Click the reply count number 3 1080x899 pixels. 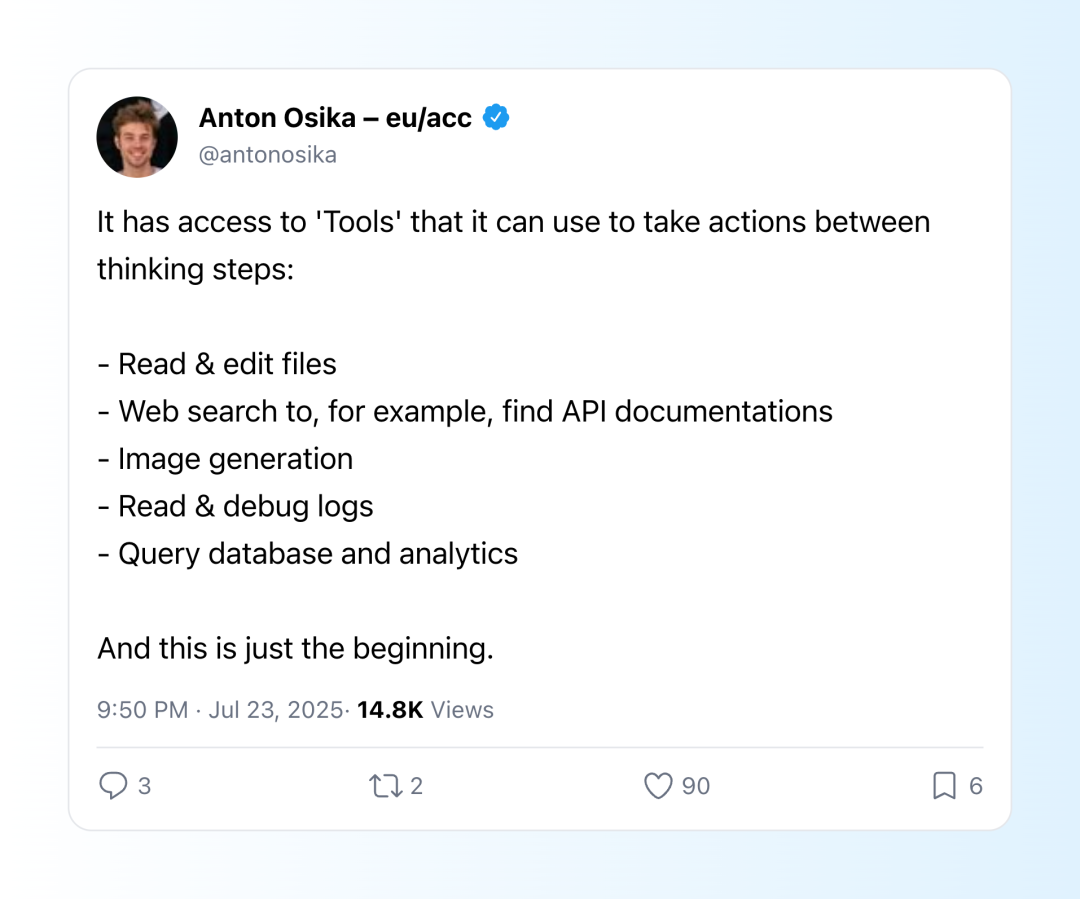(144, 786)
